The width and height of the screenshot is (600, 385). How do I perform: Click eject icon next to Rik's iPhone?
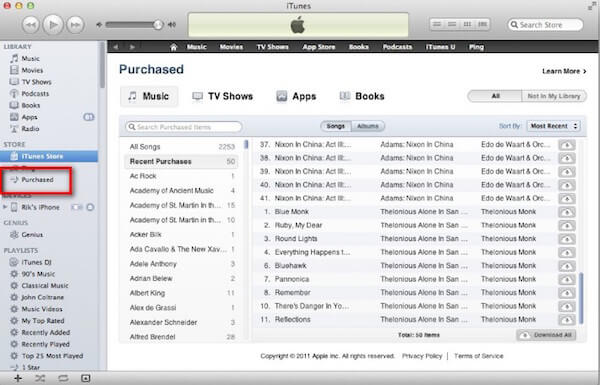click(90, 207)
